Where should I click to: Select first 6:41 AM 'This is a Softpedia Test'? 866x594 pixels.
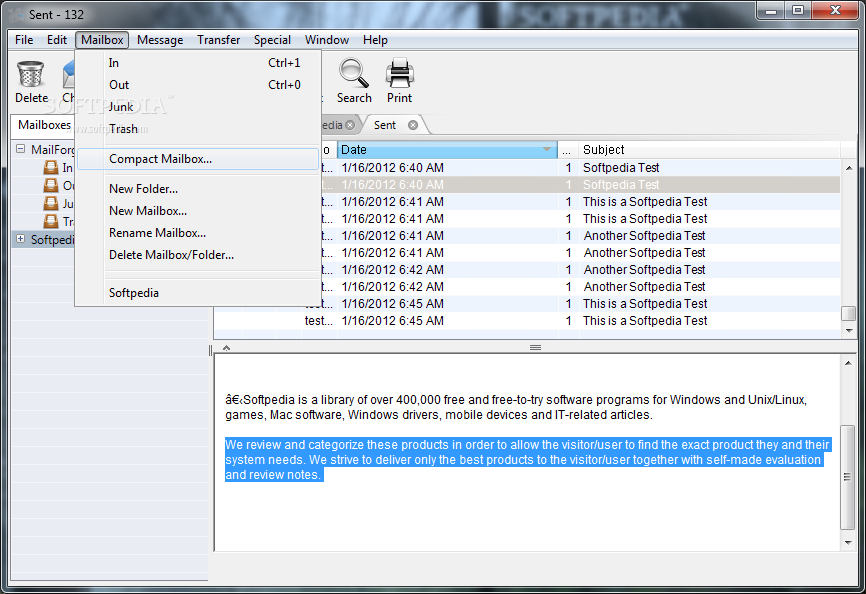(580, 202)
